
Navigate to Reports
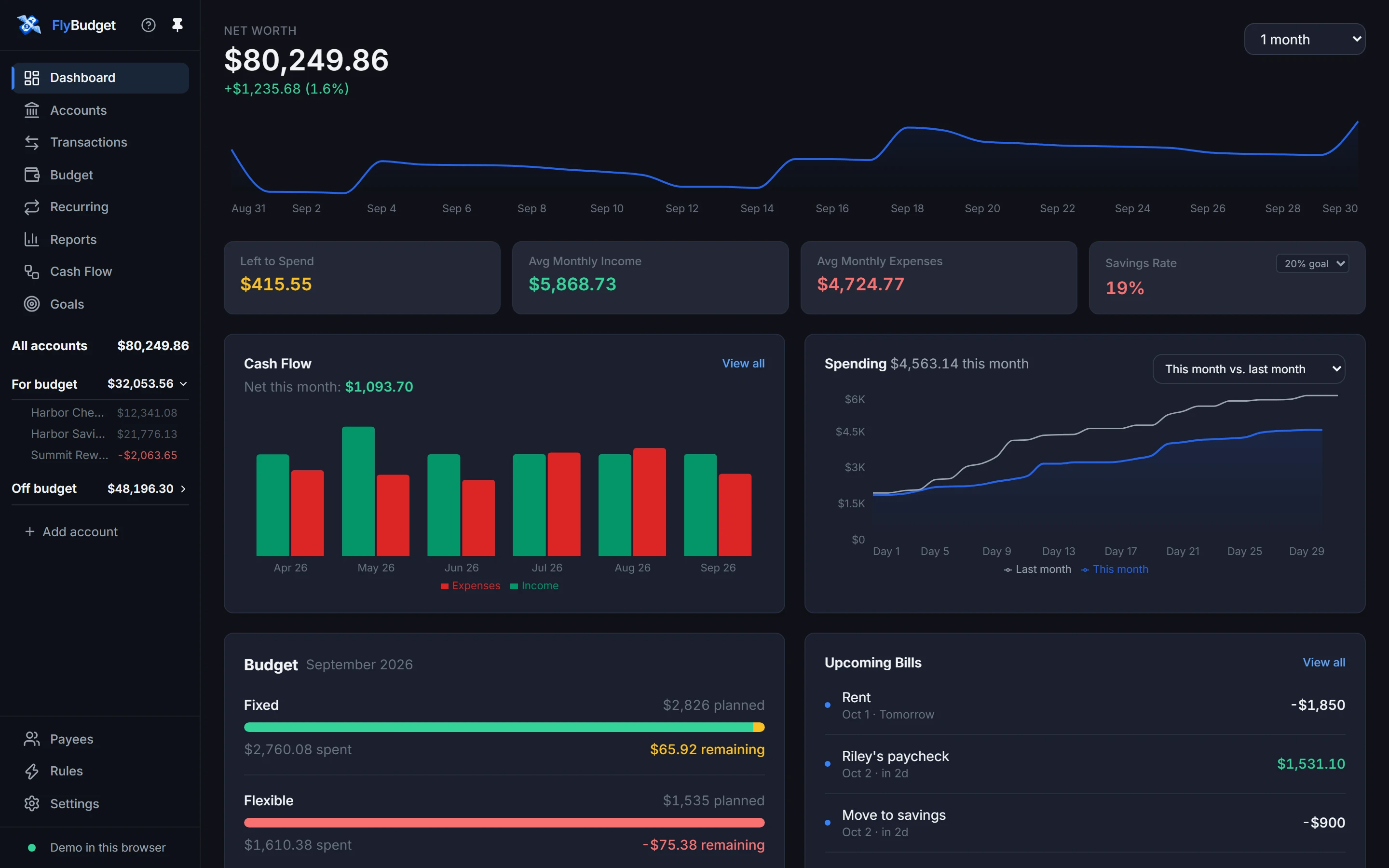click(100, 239)
